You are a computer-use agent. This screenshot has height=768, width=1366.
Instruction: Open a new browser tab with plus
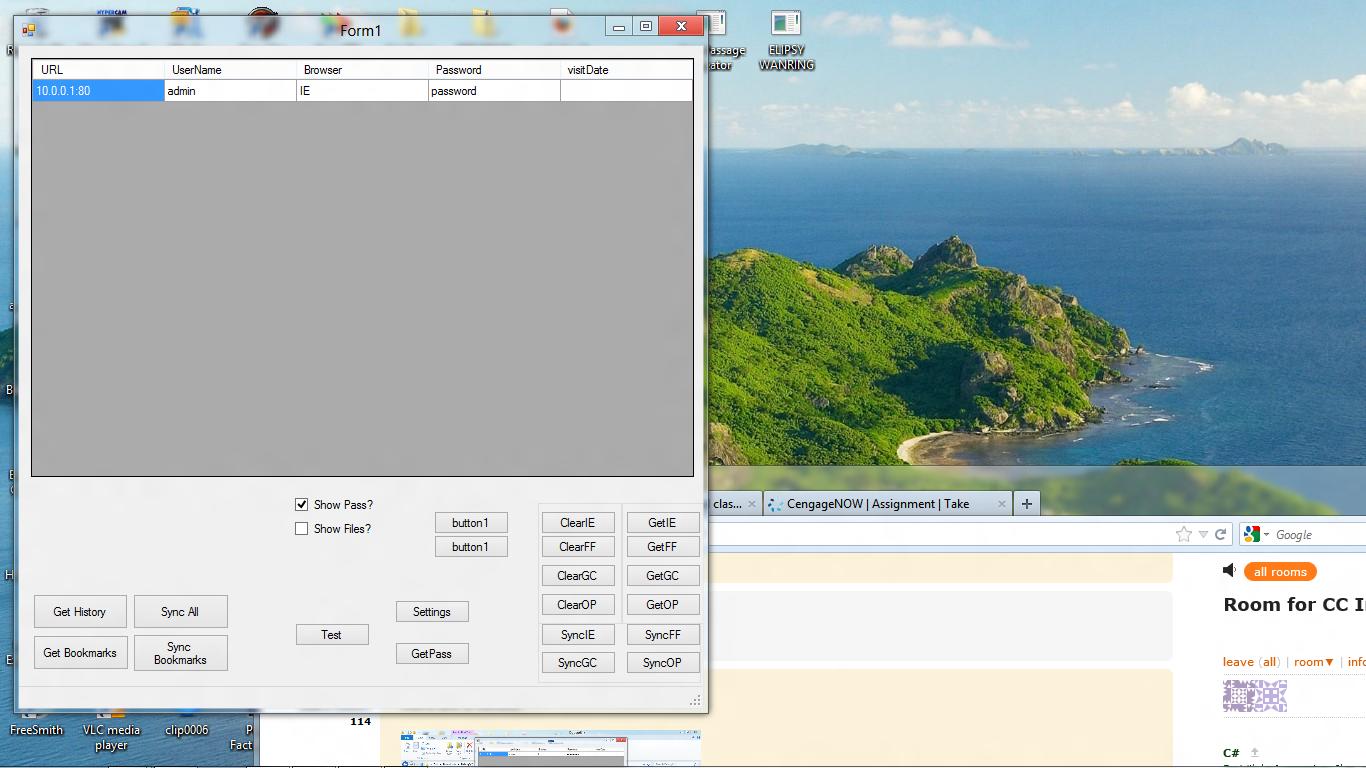(1026, 504)
